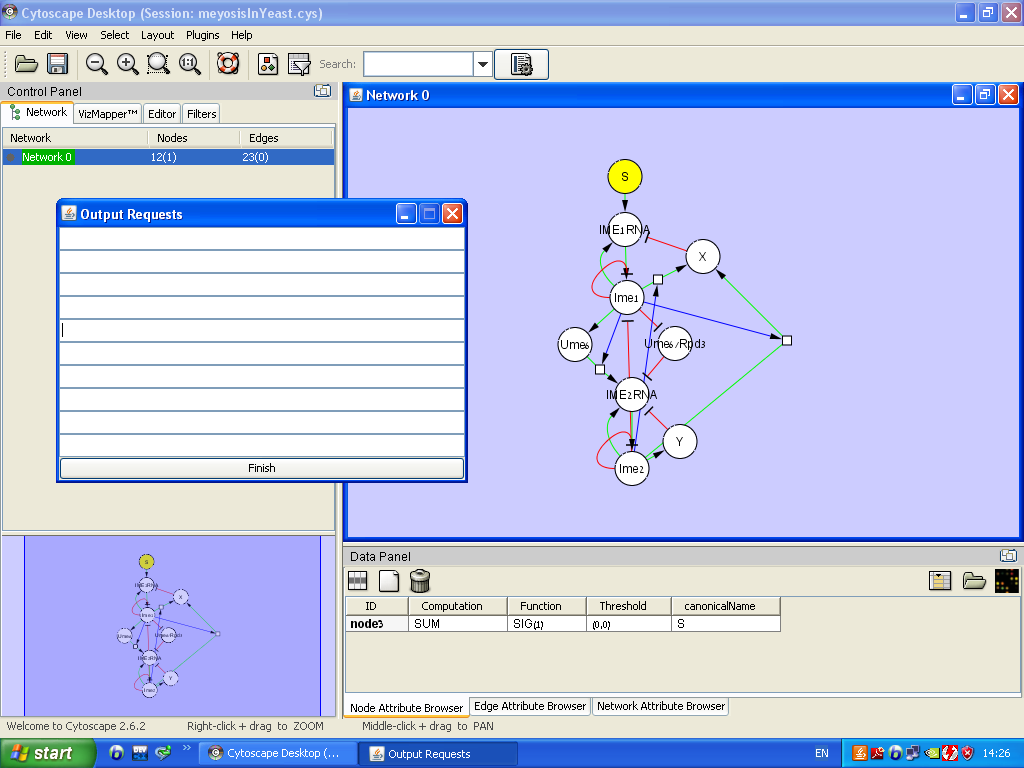Open the Layout menu
Image resolution: width=1024 pixels, height=768 pixels.
tap(157, 35)
